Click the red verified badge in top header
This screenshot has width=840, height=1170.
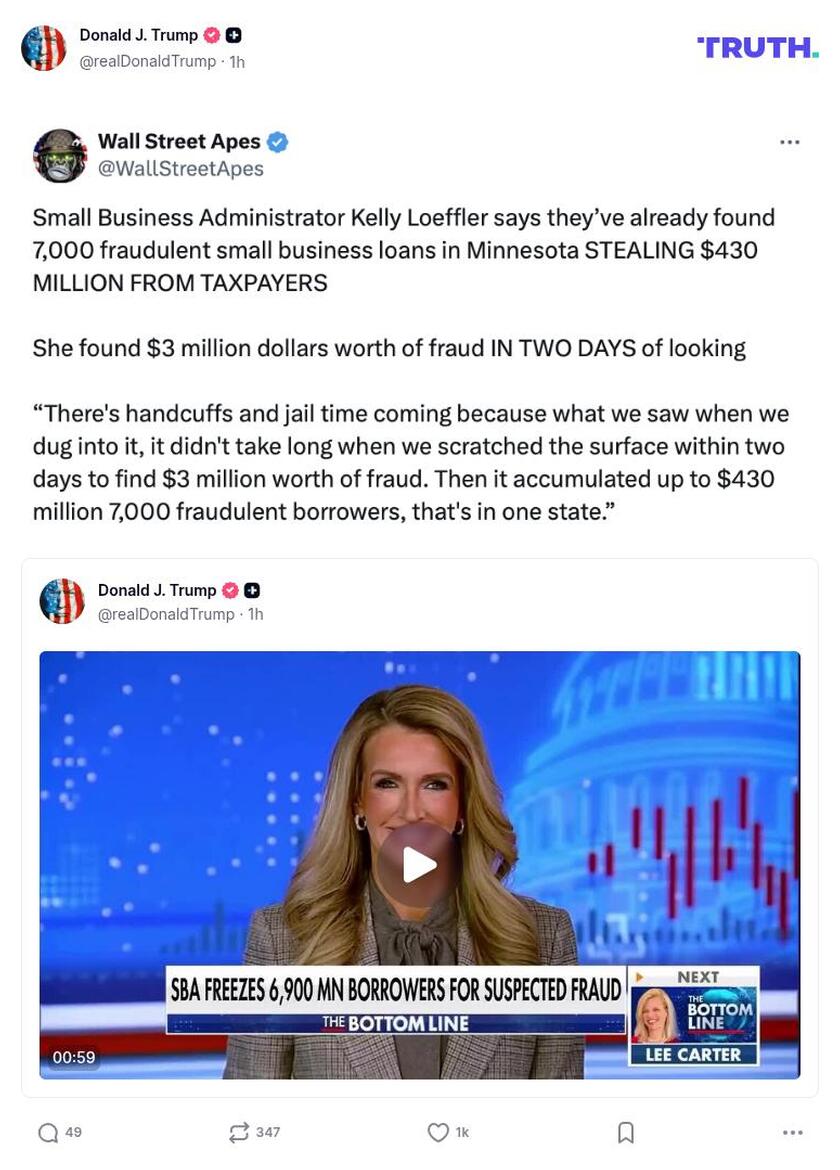(x=212, y=35)
